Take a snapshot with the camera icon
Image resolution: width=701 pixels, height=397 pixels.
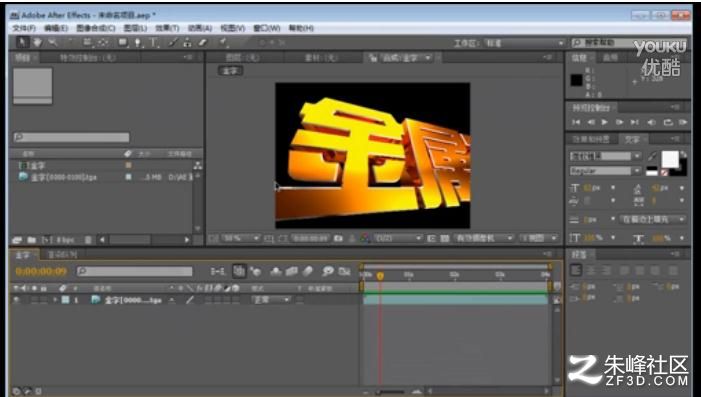pyautogui.click(x=338, y=239)
